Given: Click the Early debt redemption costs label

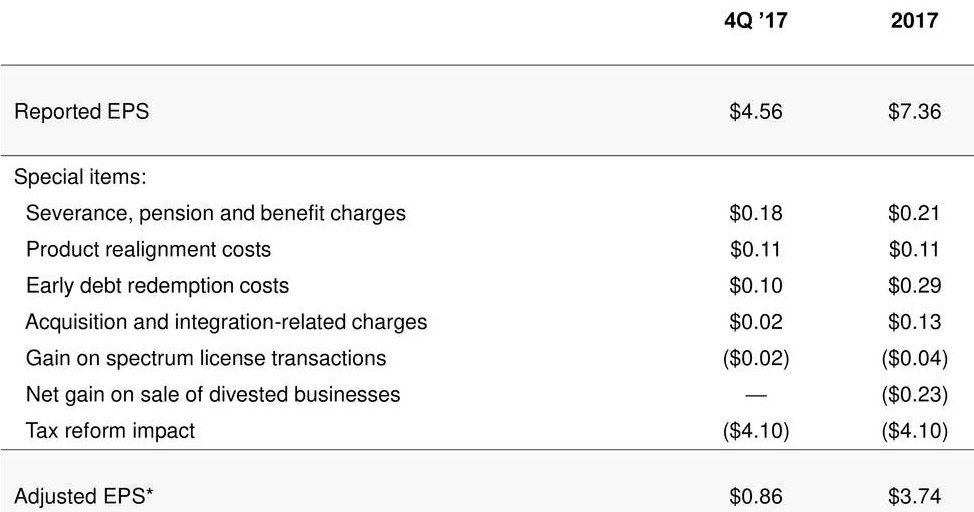Looking at the screenshot, I should pyautogui.click(x=157, y=286).
